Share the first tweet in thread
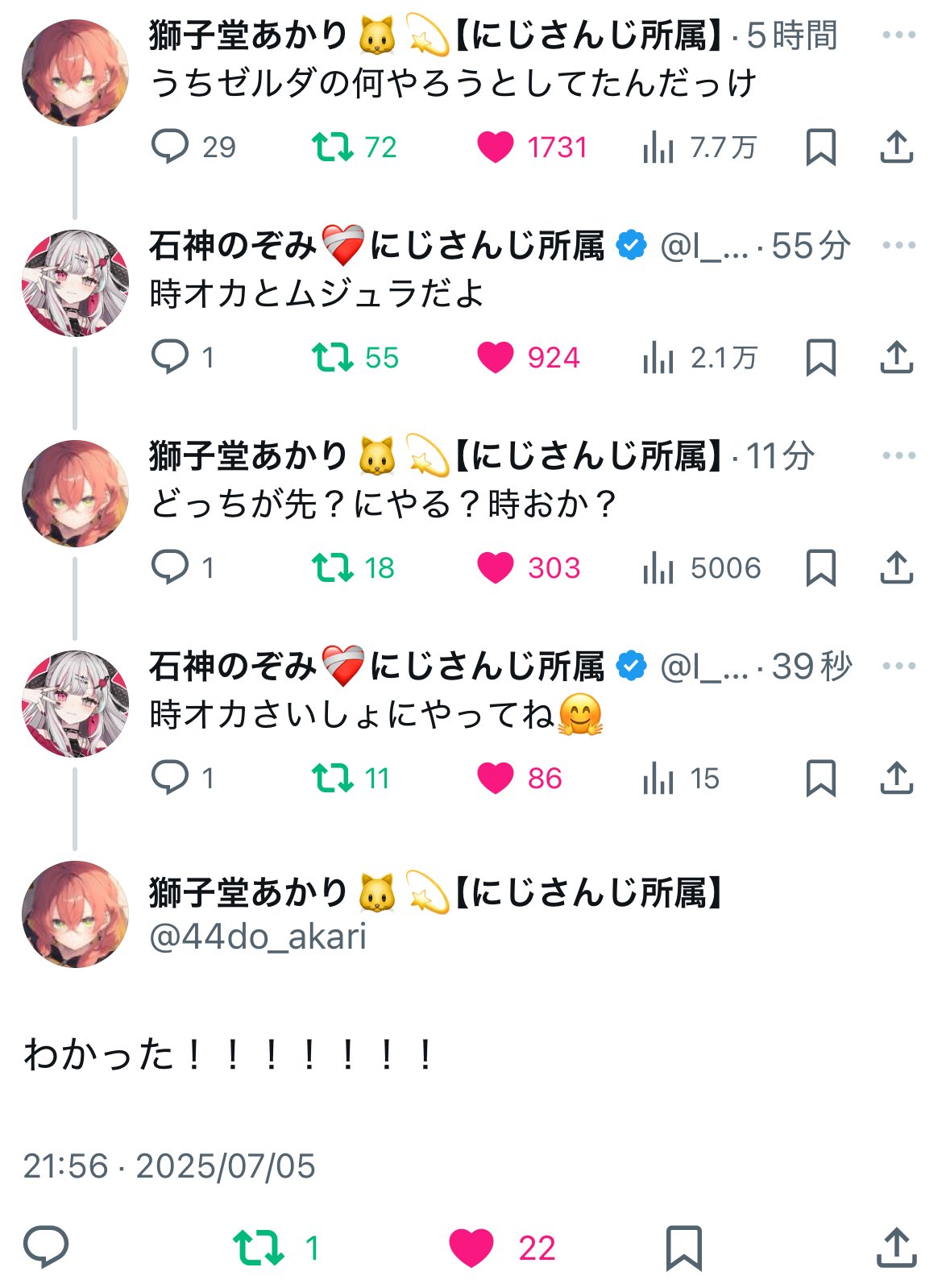Viewport: 942px width, 1288px height. tap(896, 147)
